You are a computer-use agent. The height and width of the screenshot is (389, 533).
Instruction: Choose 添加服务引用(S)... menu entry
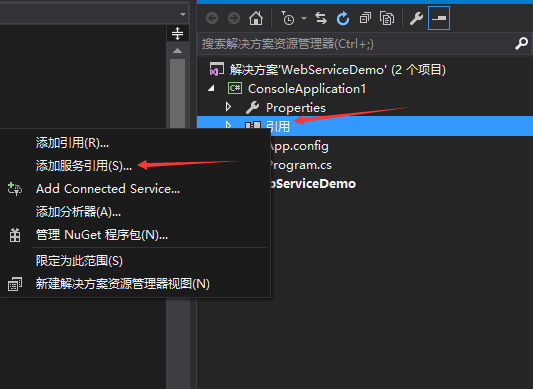(x=84, y=166)
